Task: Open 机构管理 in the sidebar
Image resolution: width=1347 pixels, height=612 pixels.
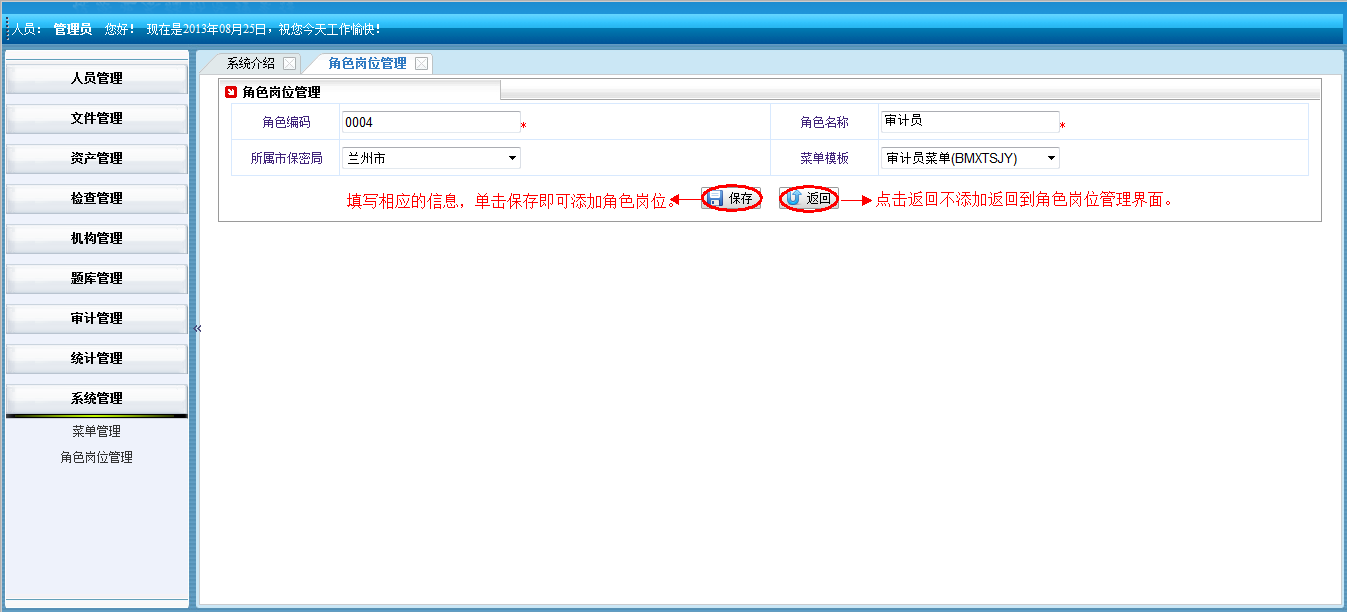Action: (x=97, y=239)
